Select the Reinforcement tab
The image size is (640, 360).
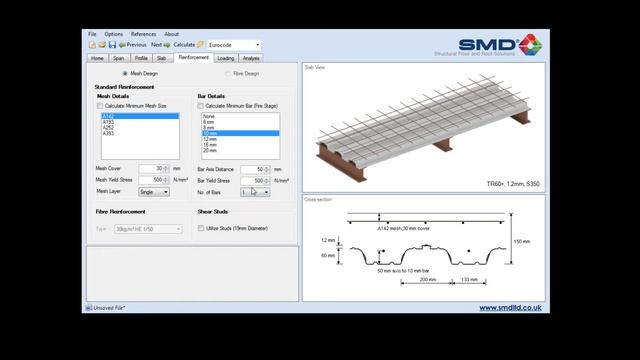point(193,58)
